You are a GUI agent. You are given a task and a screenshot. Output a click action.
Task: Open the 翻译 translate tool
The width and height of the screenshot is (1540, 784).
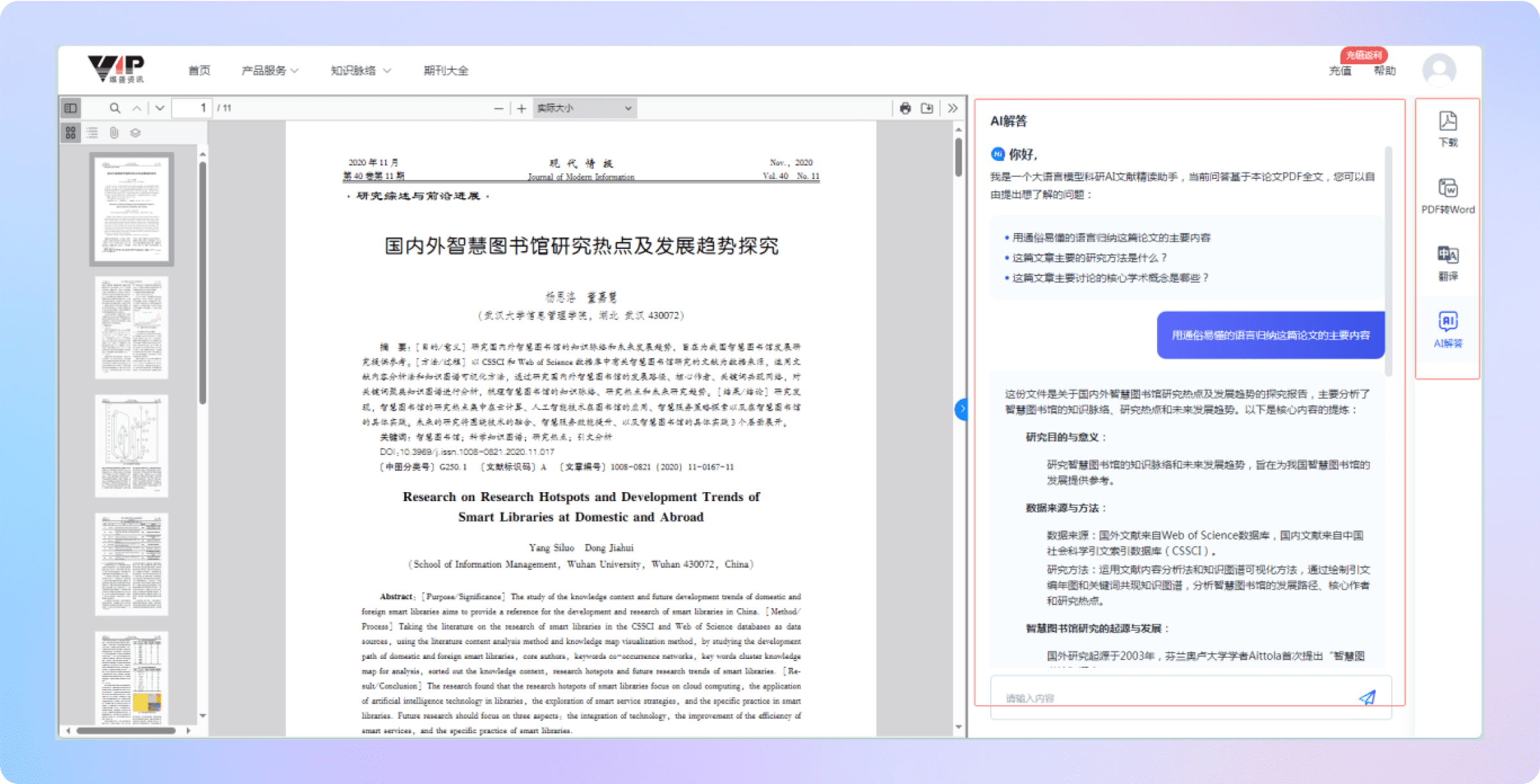pos(1448,263)
